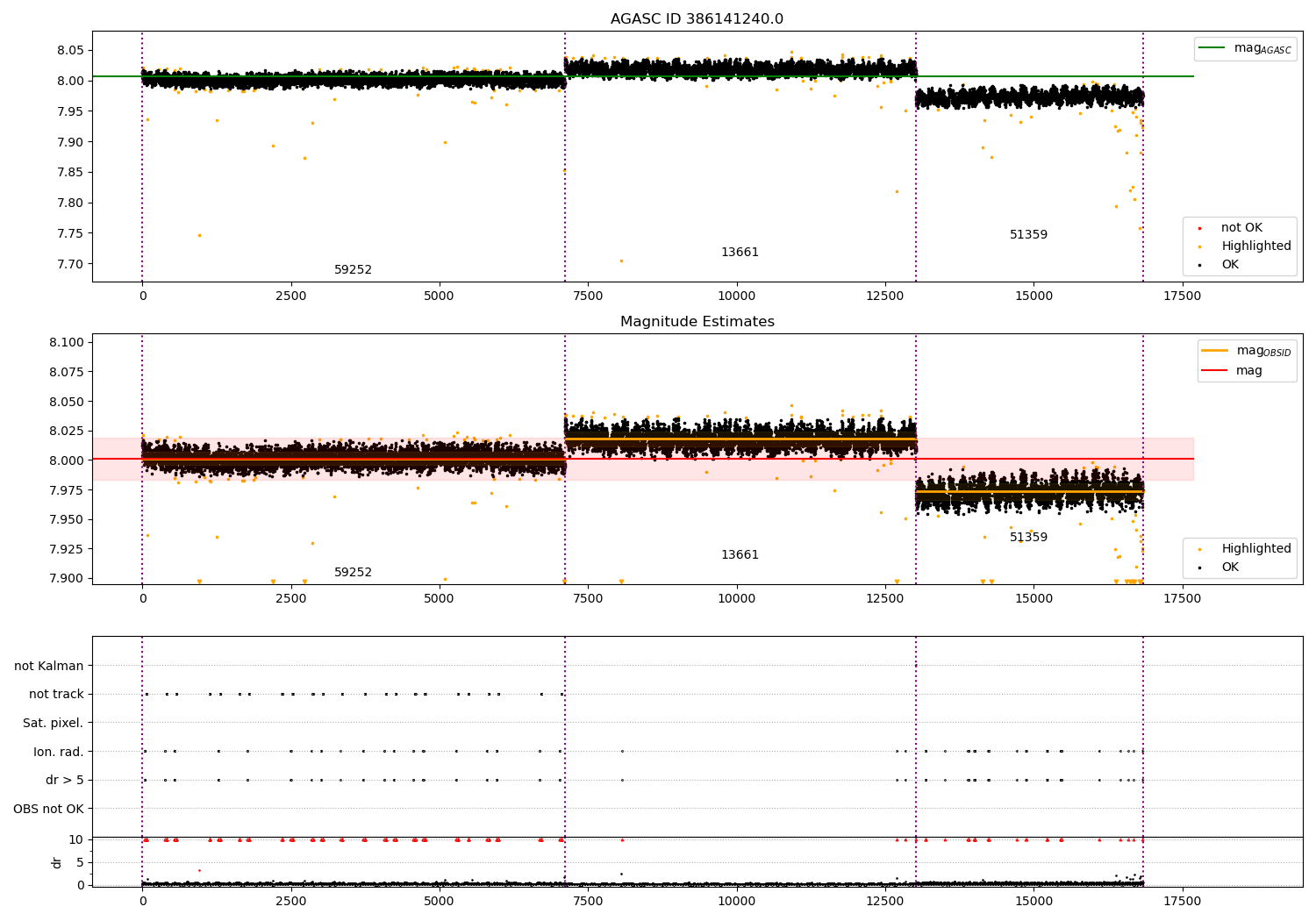Screen dimensions: 1316x921
Task: Click the 'not Kalman' row label
Action: coord(49,667)
